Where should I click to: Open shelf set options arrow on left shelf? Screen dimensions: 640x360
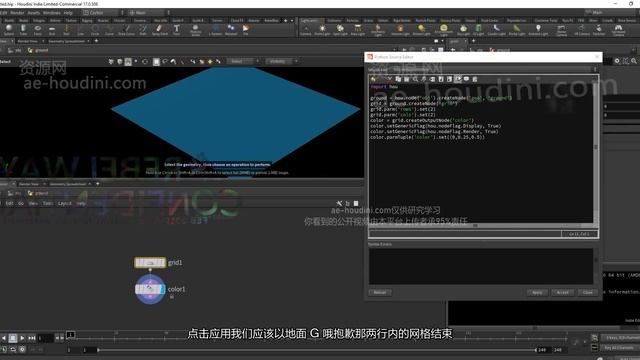coord(292,20)
